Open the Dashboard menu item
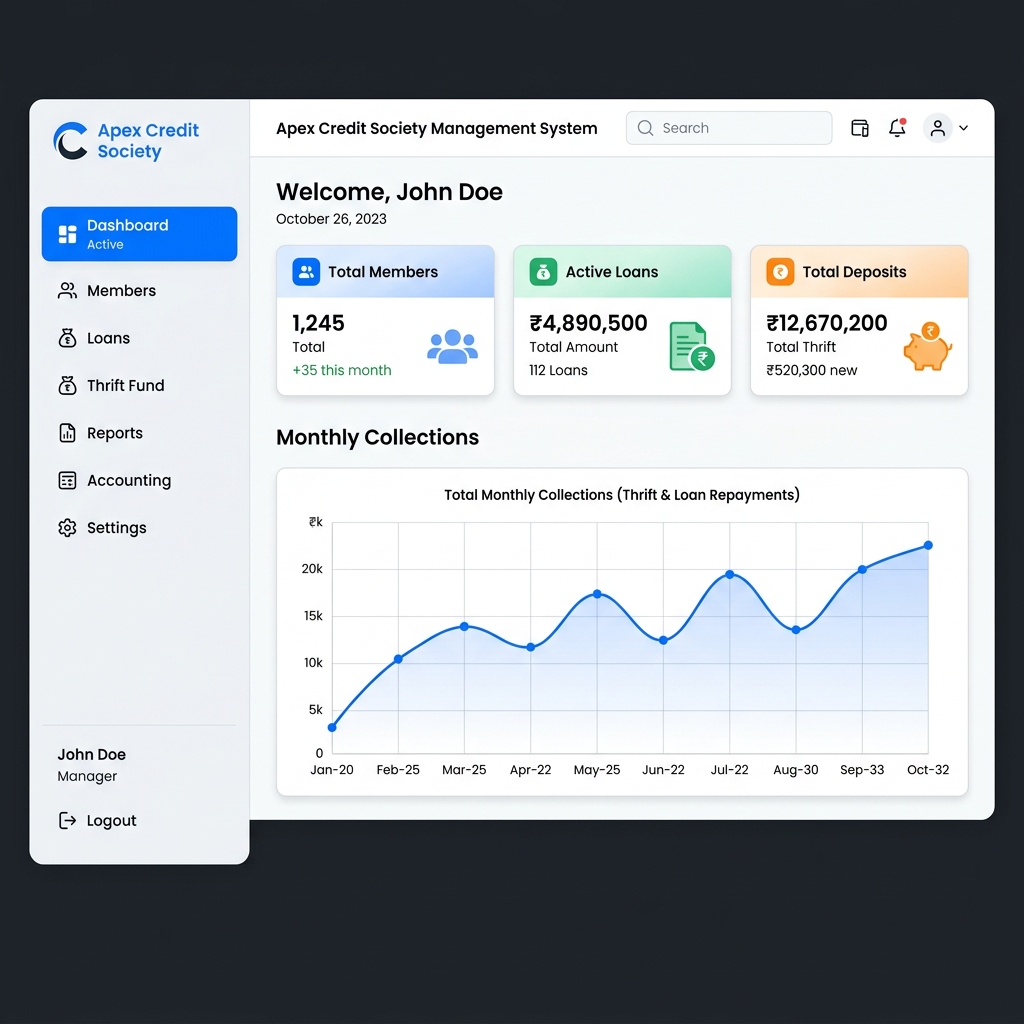The height and width of the screenshot is (1024, 1024). pyautogui.click(x=139, y=234)
